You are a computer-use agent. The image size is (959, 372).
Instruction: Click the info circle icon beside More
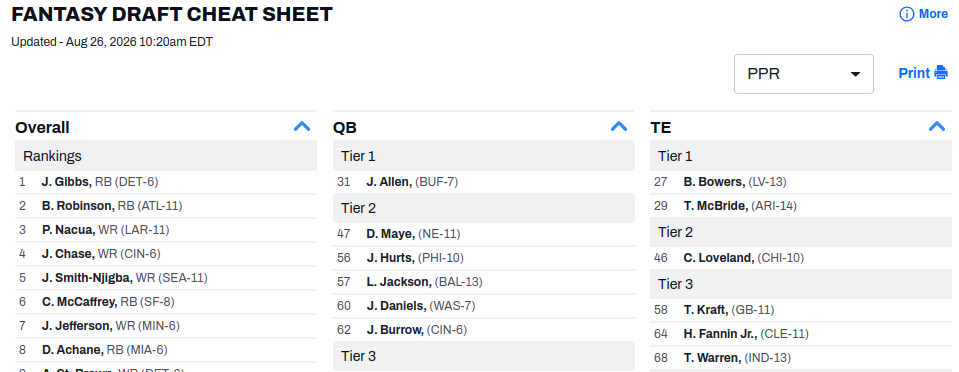tap(906, 14)
